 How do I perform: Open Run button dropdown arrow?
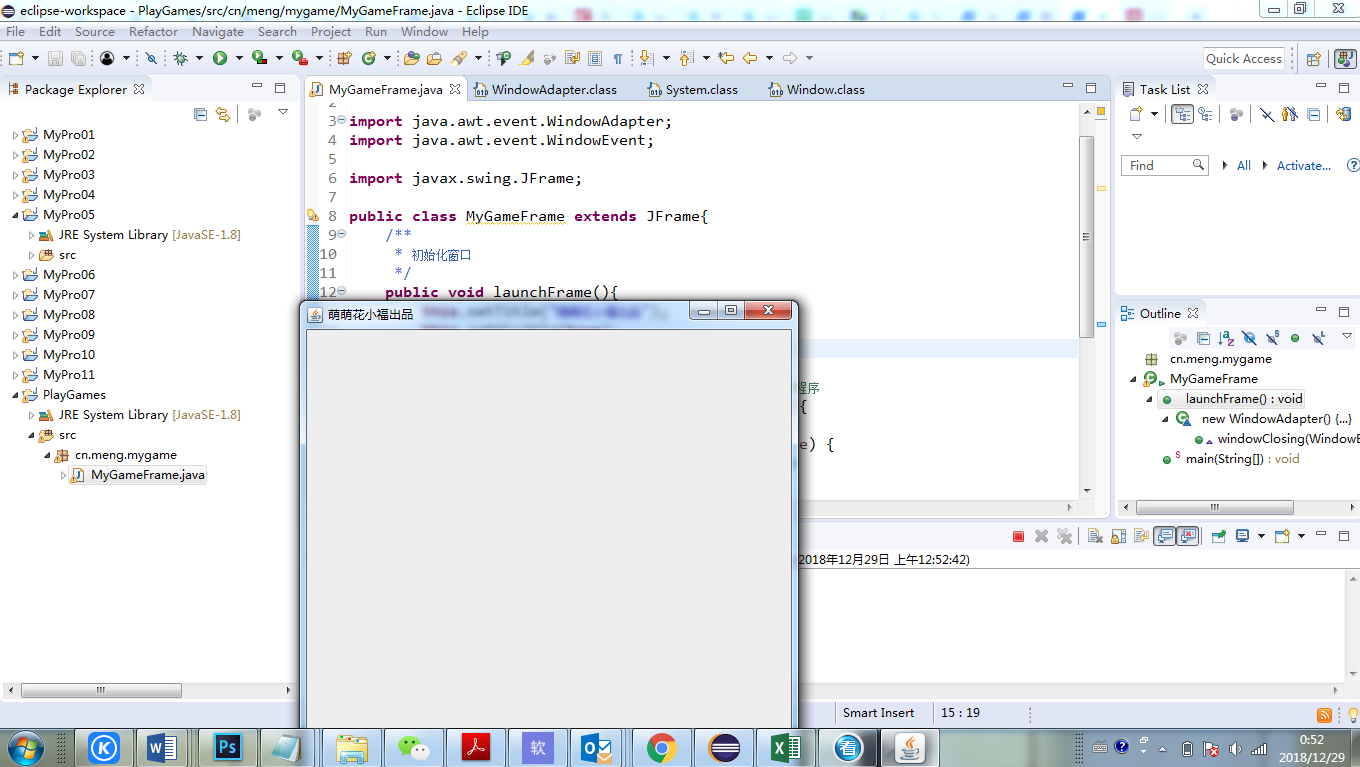[x=239, y=58]
